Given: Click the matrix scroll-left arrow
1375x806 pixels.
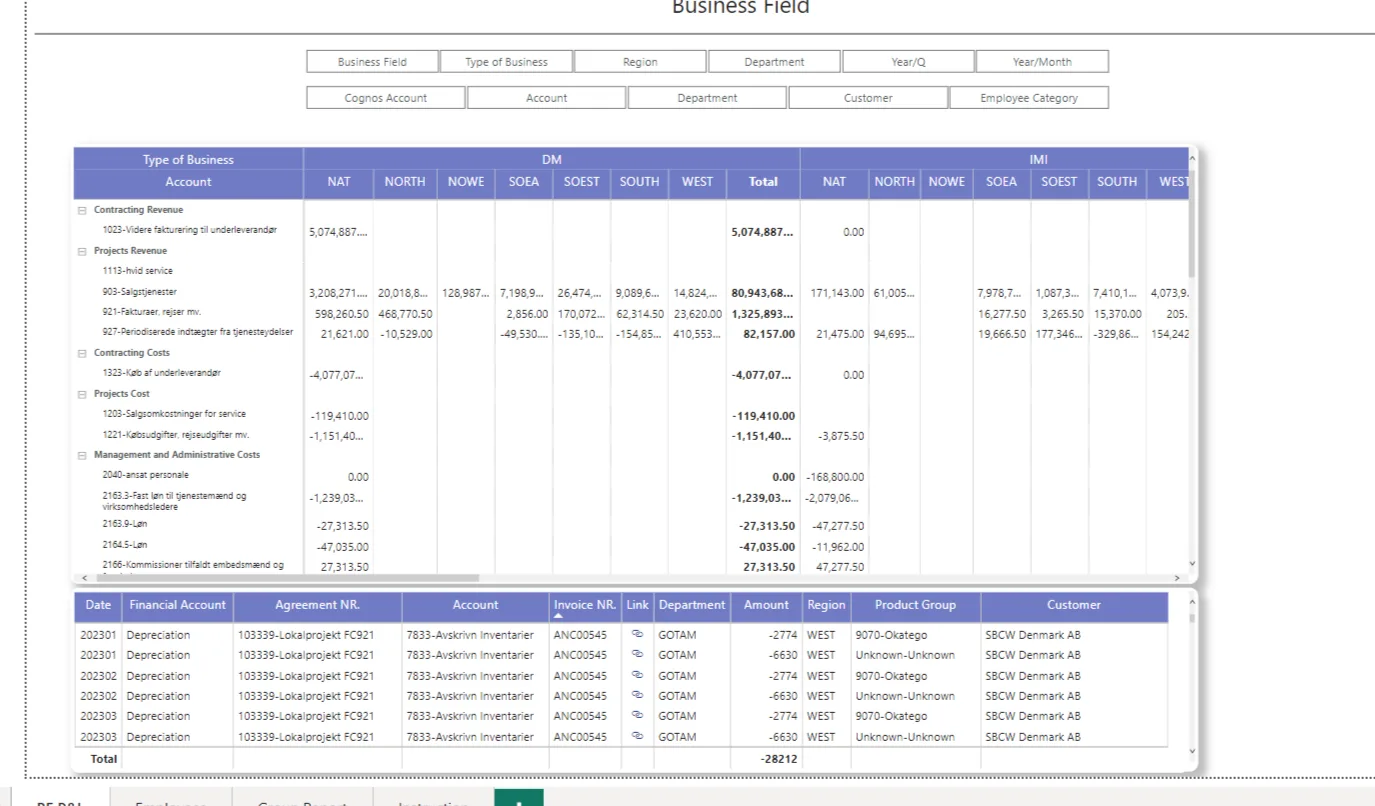Looking at the screenshot, I should [83, 578].
